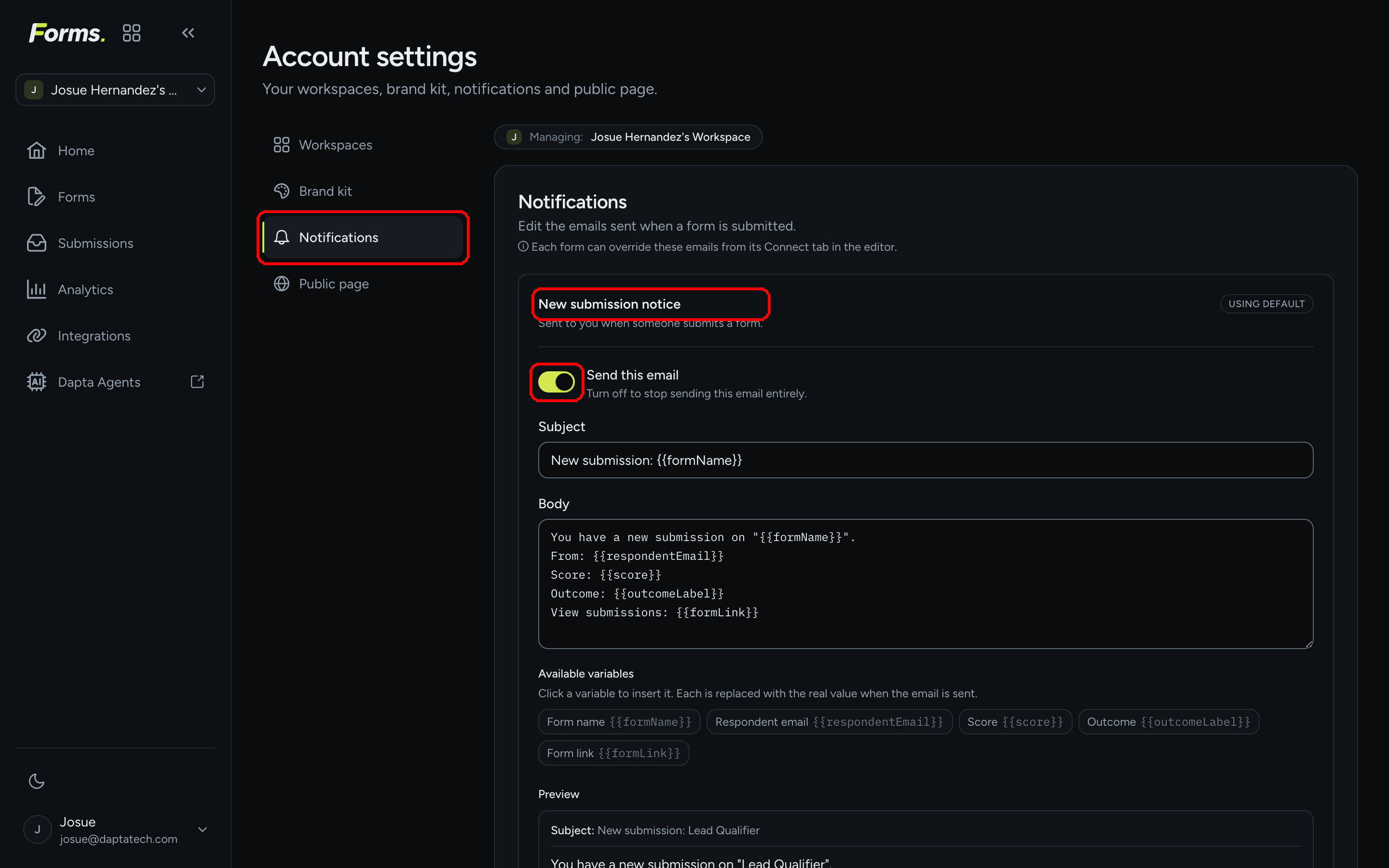1389x868 pixels.
Task: Click the Forms logo
Action: (67, 33)
